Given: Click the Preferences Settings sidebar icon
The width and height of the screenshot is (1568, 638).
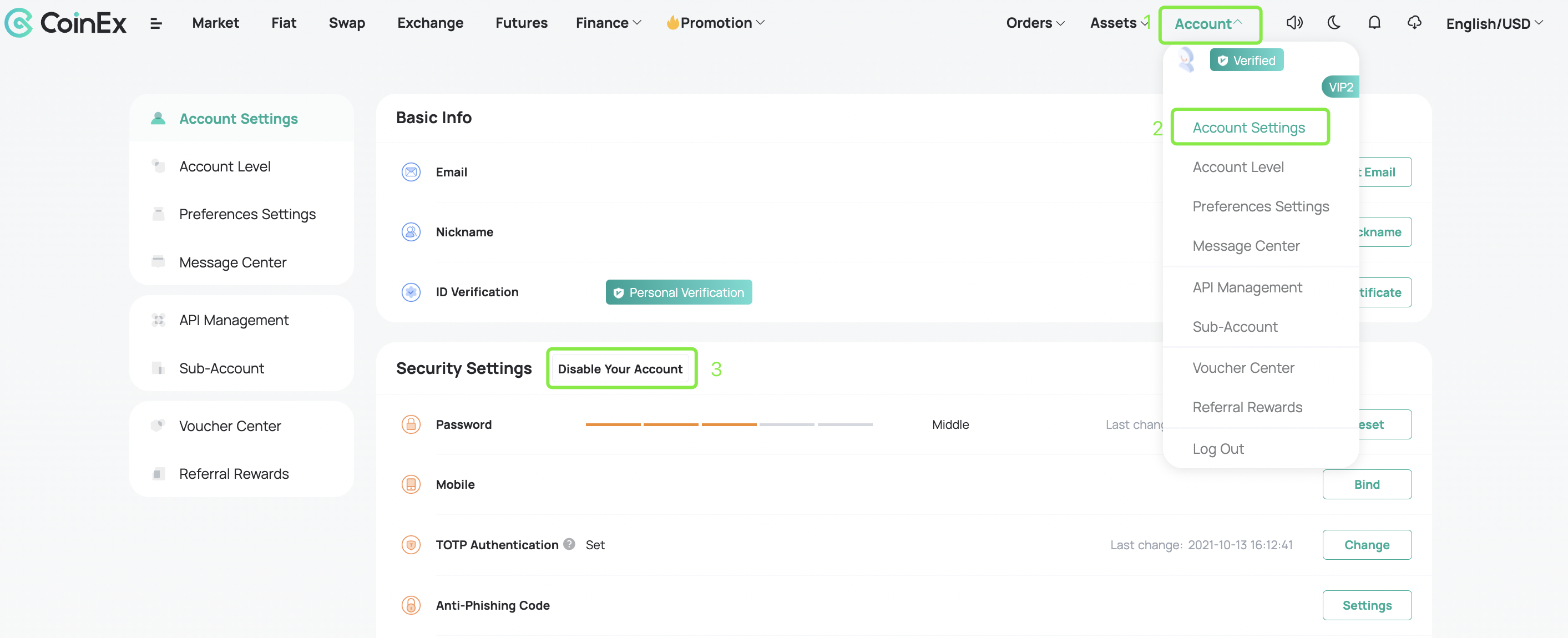Looking at the screenshot, I should click(x=158, y=214).
